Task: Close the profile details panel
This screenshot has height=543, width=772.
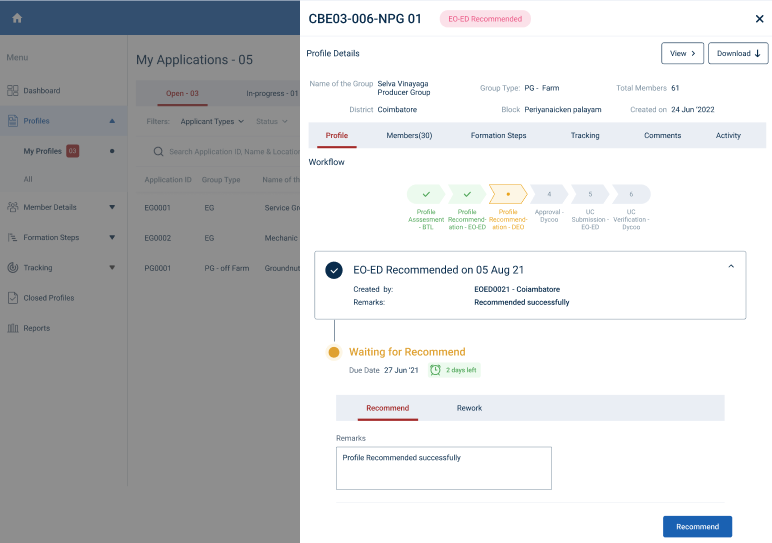Action: click(758, 19)
